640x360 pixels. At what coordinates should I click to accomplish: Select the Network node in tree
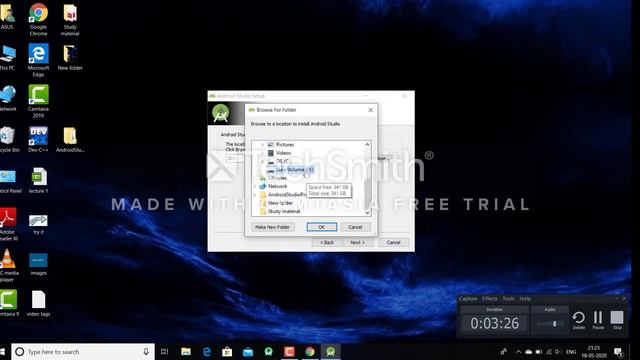point(273,186)
